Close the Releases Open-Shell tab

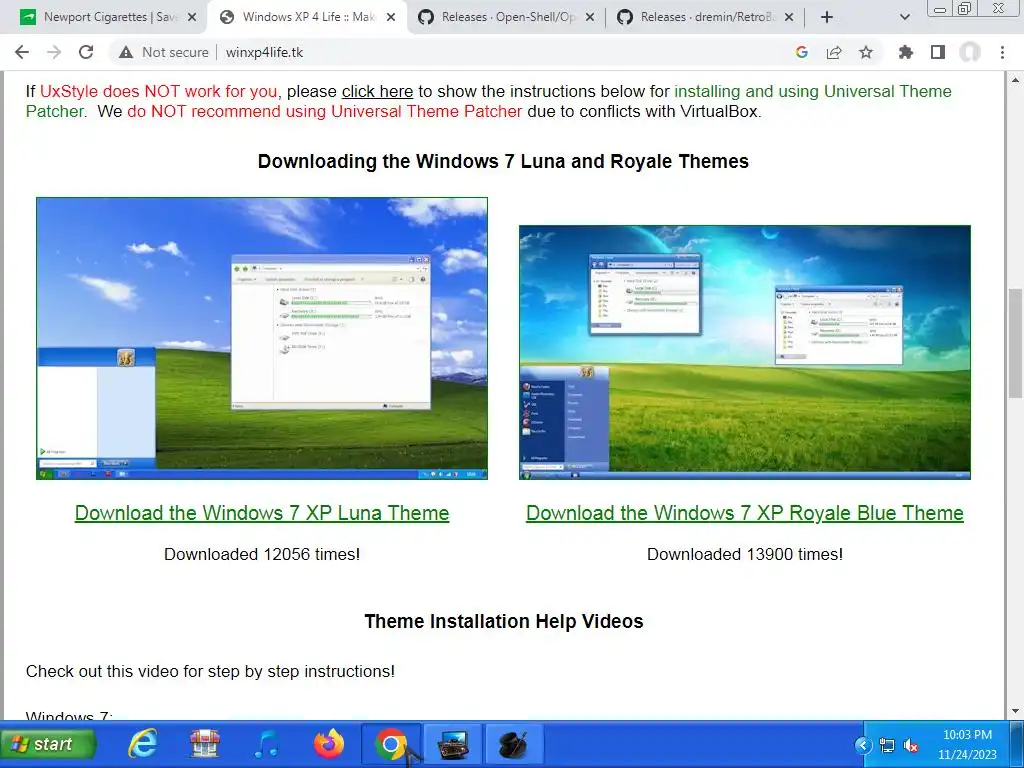[590, 17]
